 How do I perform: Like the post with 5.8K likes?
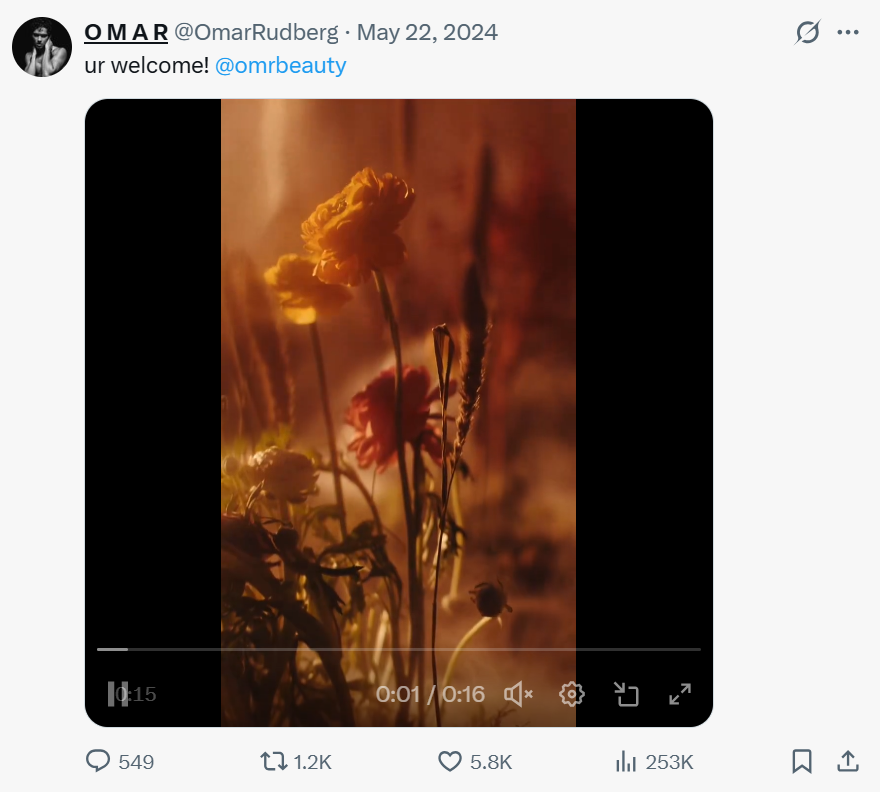click(x=450, y=762)
